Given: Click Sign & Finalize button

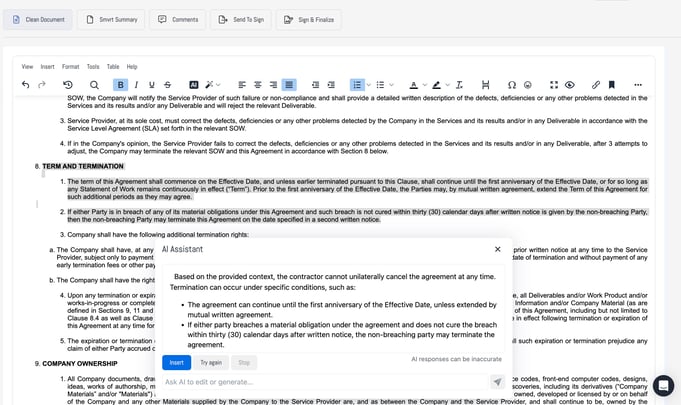Looking at the screenshot, I should [x=309, y=20].
